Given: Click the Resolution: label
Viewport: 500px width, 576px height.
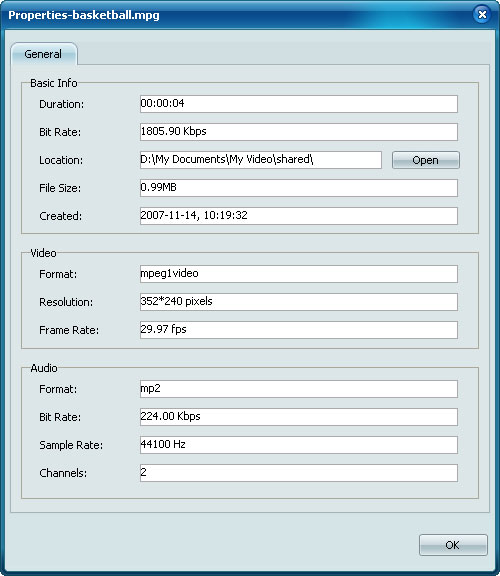Looking at the screenshot, I should point(66,302).
